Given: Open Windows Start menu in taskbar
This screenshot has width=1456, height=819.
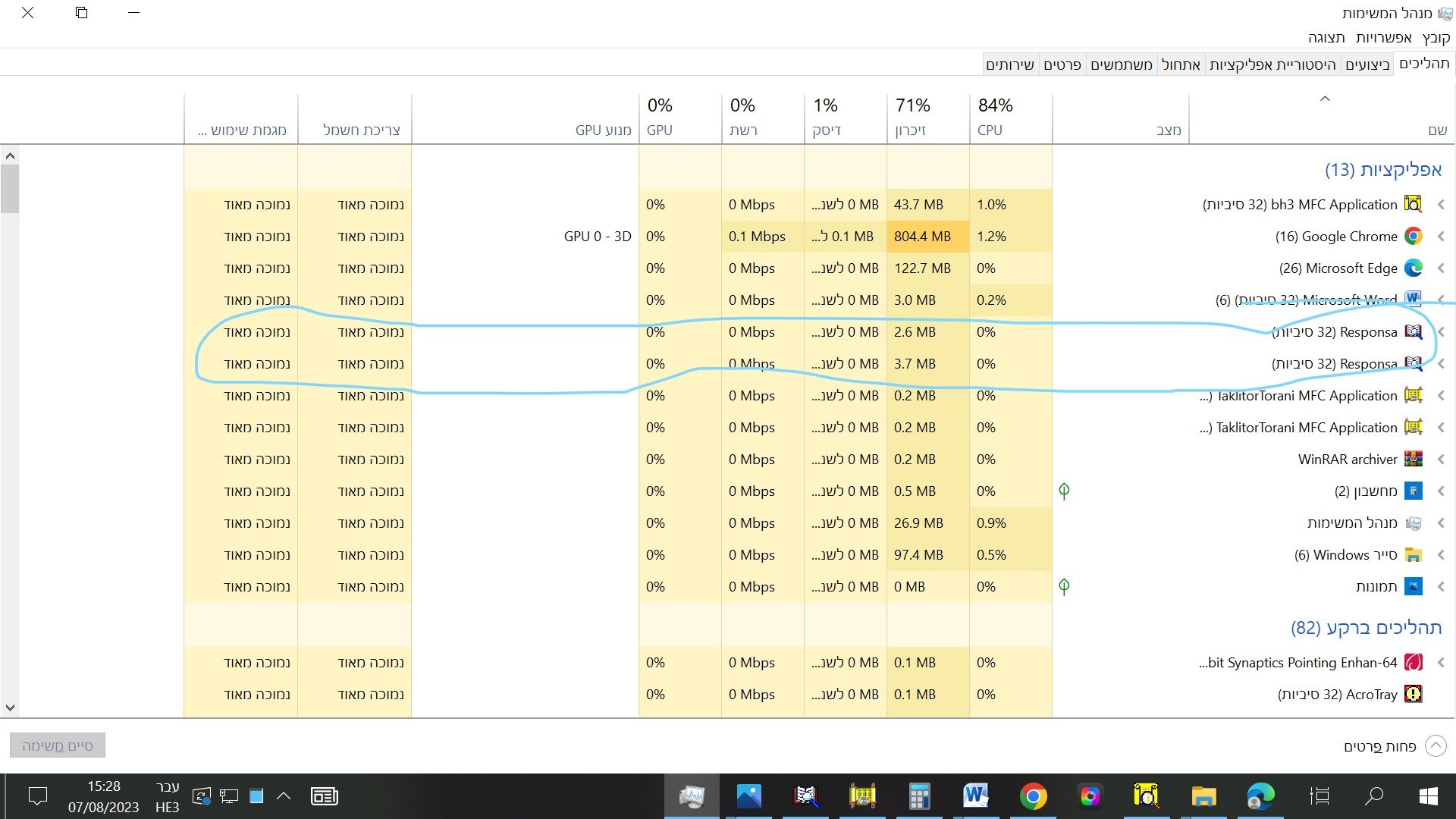Looking at the screenshot, I should coord(1428,796).
